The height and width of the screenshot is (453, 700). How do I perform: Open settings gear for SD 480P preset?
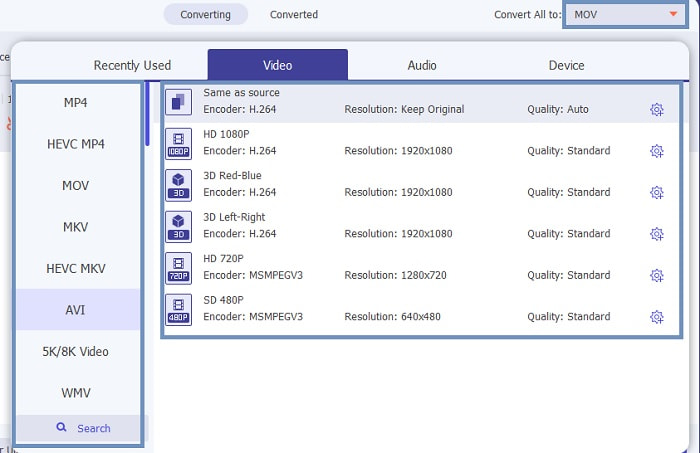[x=656, y=317]
